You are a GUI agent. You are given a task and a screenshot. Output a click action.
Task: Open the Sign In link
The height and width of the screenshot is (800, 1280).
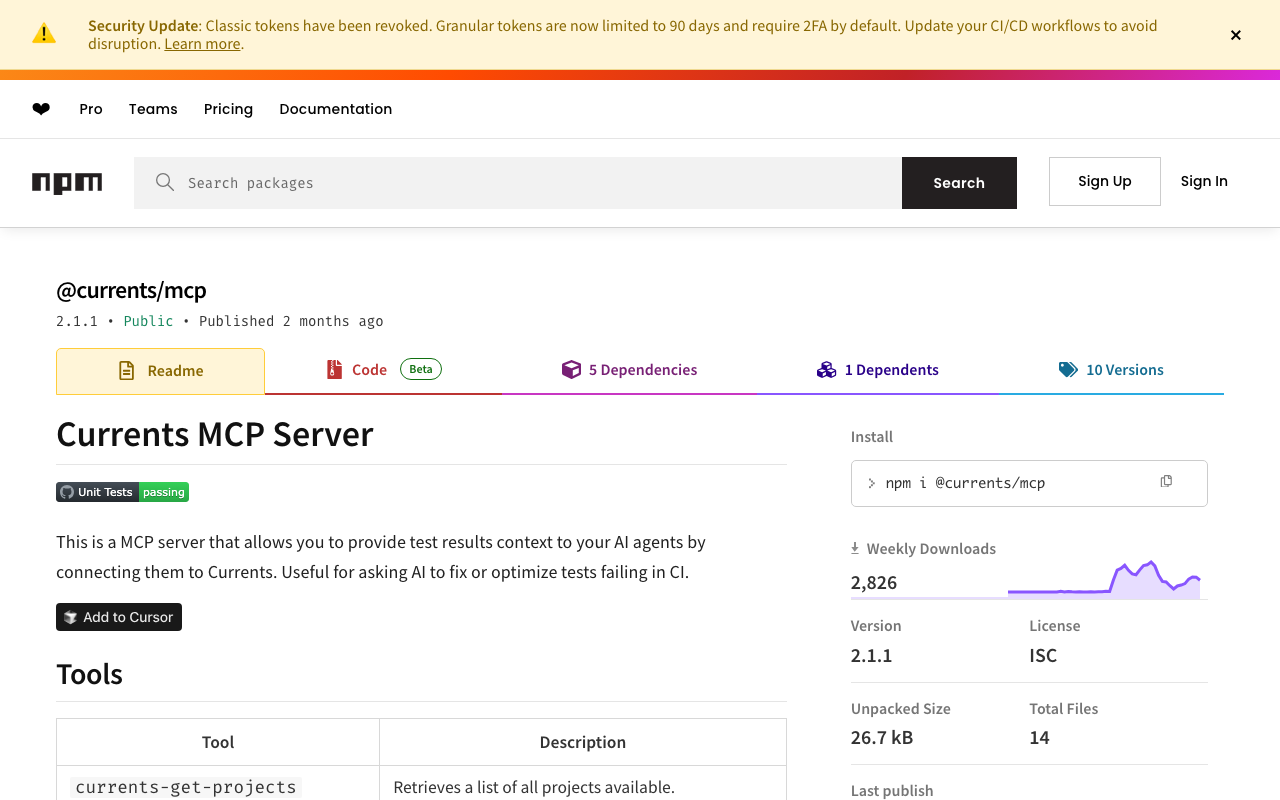click(1203, 181)
